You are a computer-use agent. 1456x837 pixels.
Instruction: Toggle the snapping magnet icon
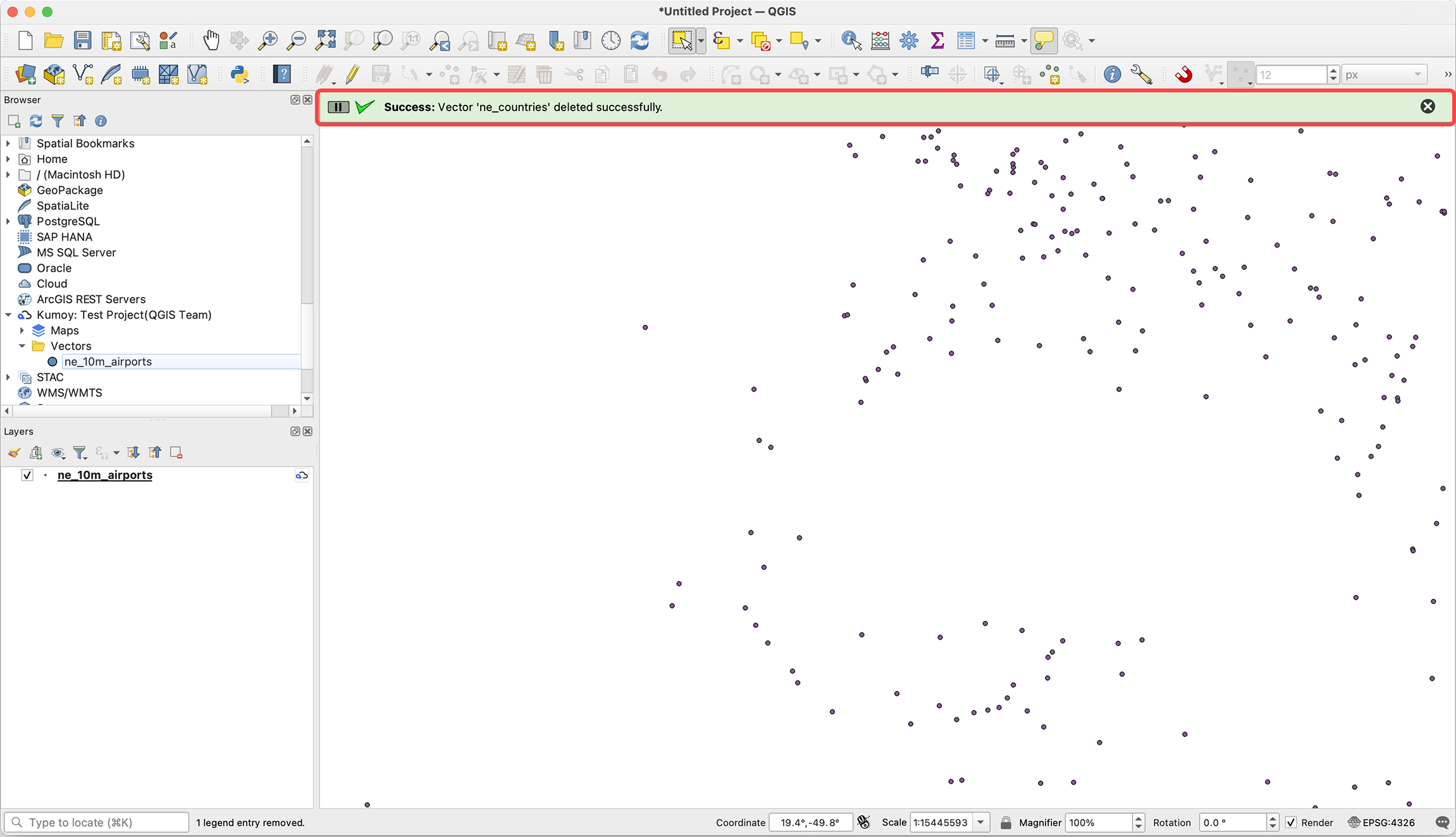(1183, 75)
